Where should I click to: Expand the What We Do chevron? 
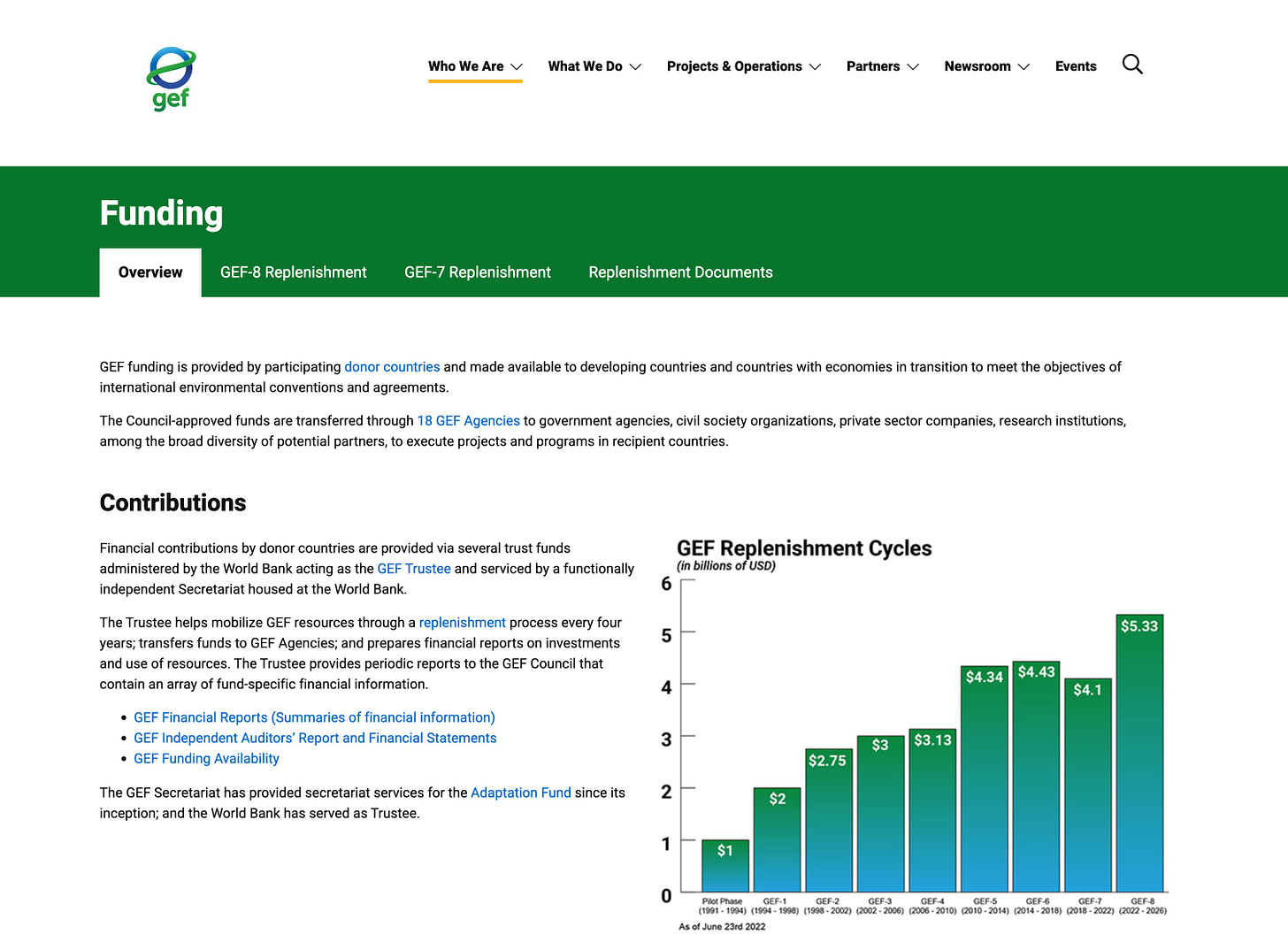[x=635, y=67]
